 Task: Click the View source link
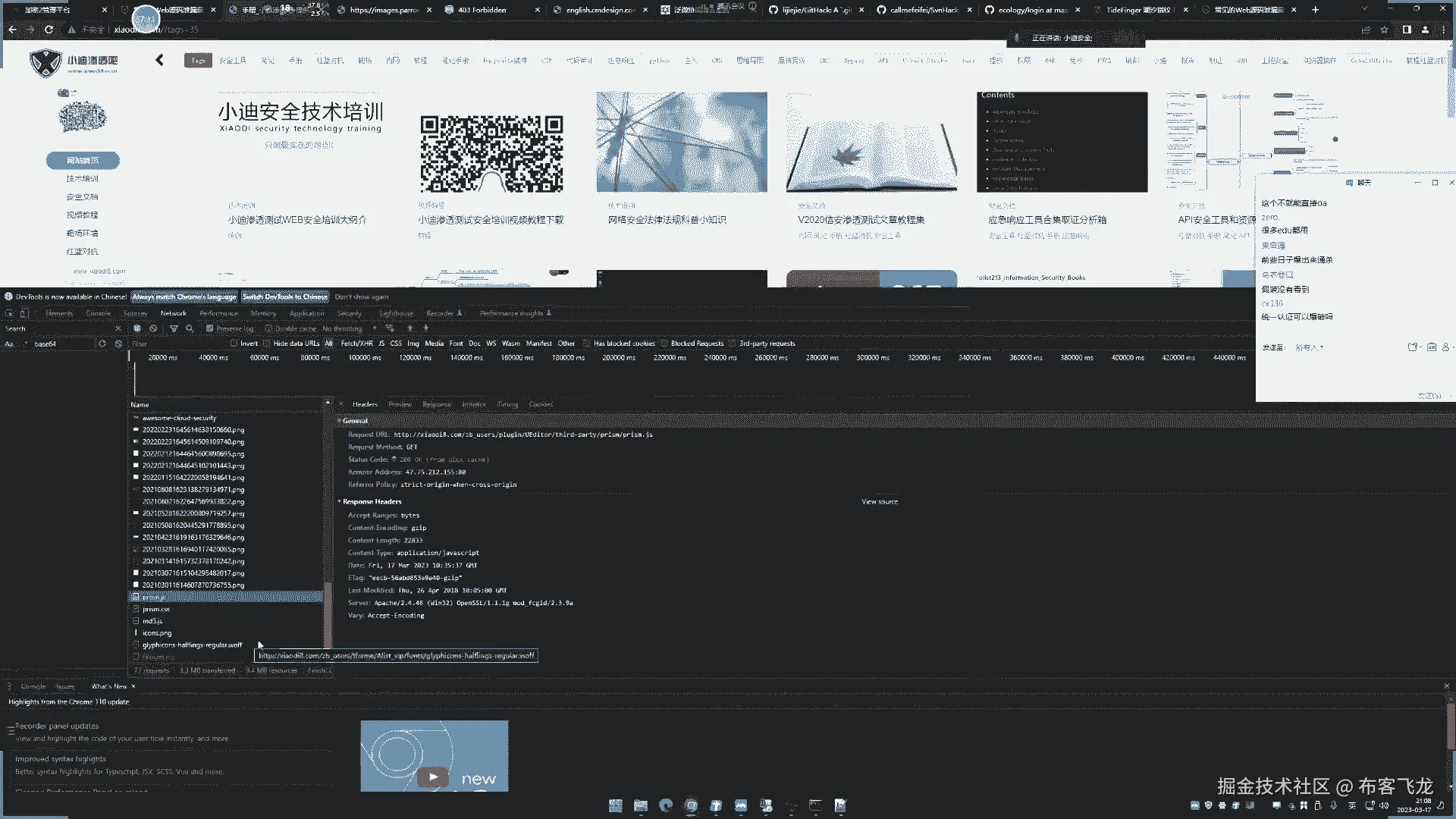tap(879, 501)
